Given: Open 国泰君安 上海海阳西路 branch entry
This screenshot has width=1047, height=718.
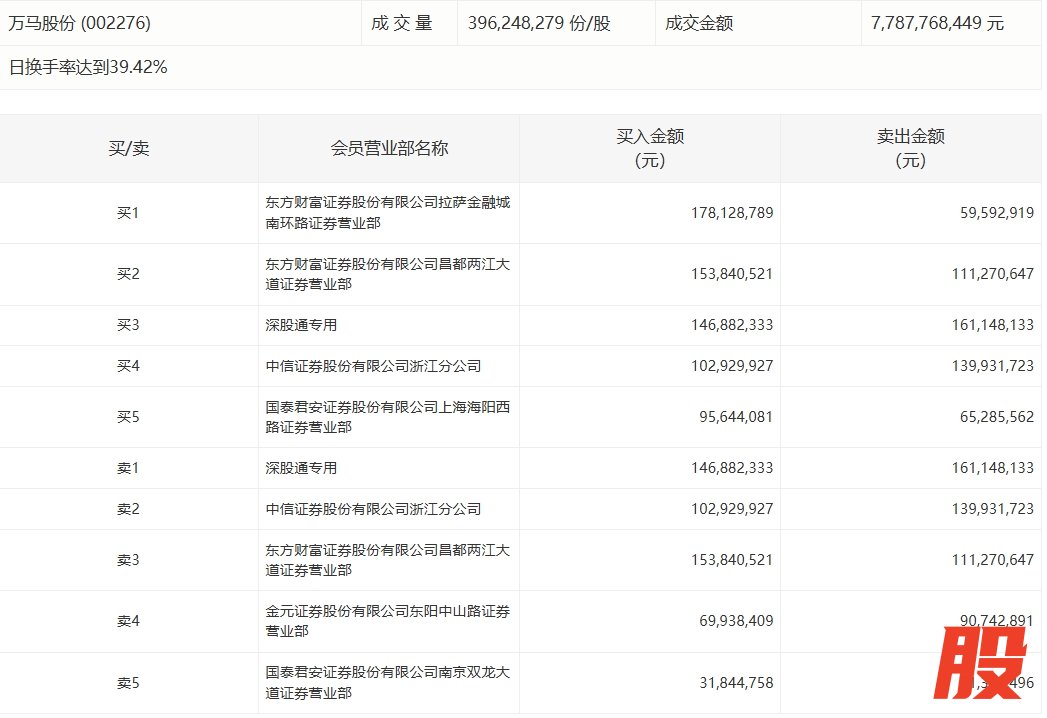Looking at the screenshot, I should tap(387, 417).
